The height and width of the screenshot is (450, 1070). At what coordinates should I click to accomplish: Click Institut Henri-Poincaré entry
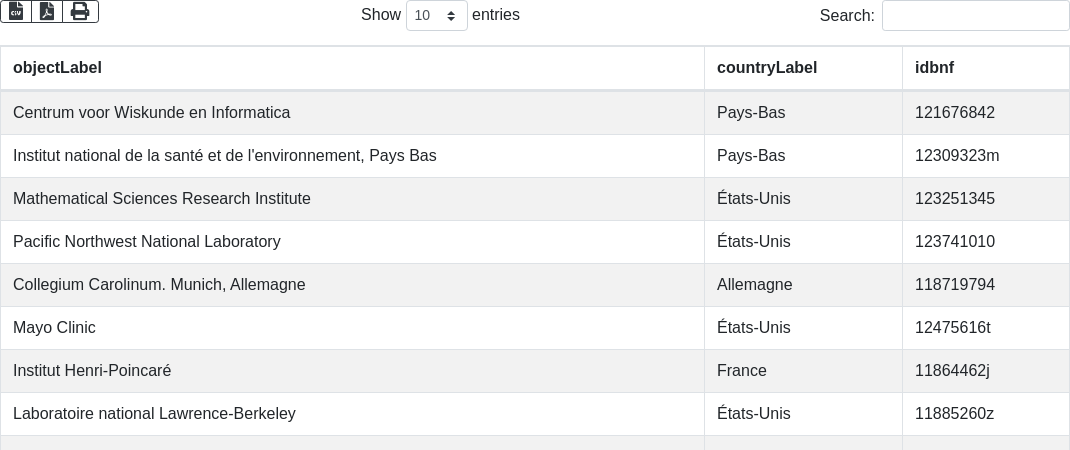pos(92,371)
